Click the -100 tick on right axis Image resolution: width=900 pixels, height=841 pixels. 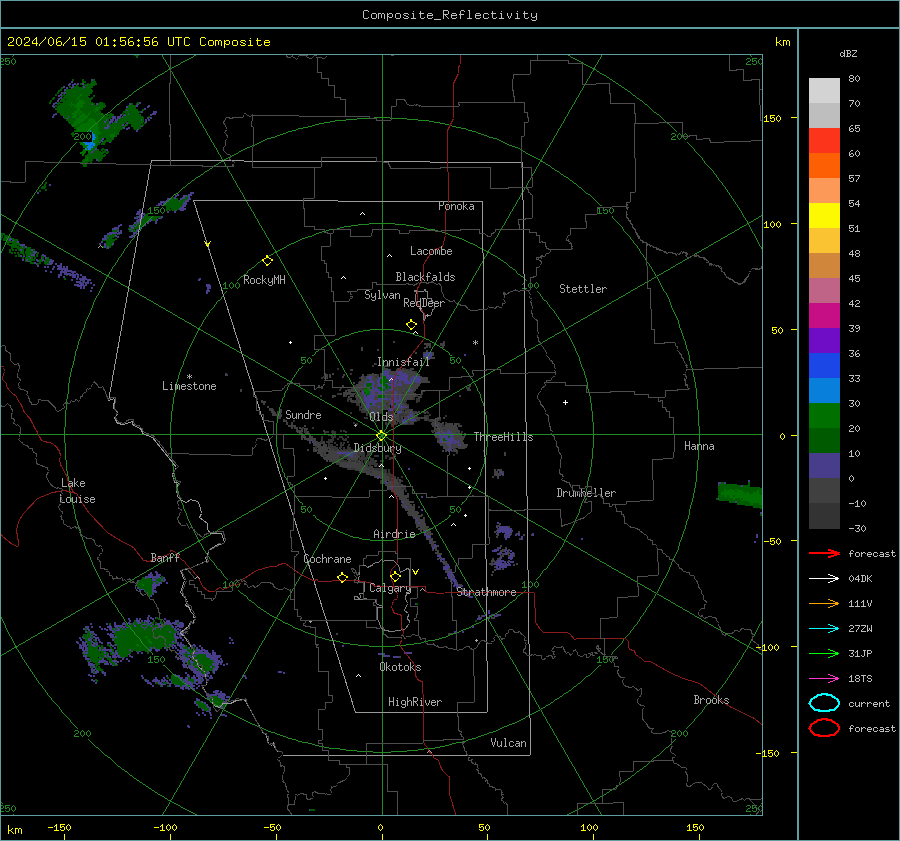(x=767, y=647)
